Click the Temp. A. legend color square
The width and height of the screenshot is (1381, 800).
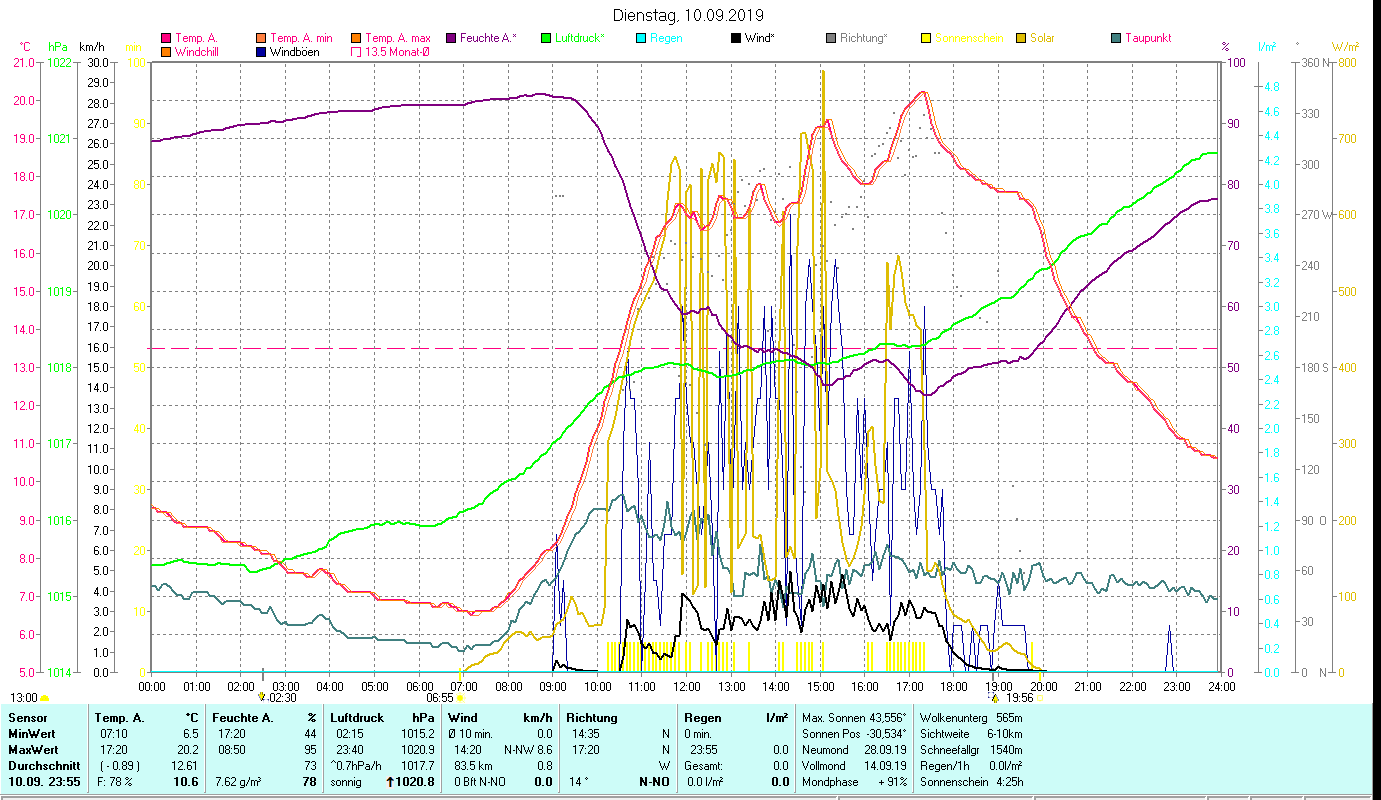click(166, 39)
